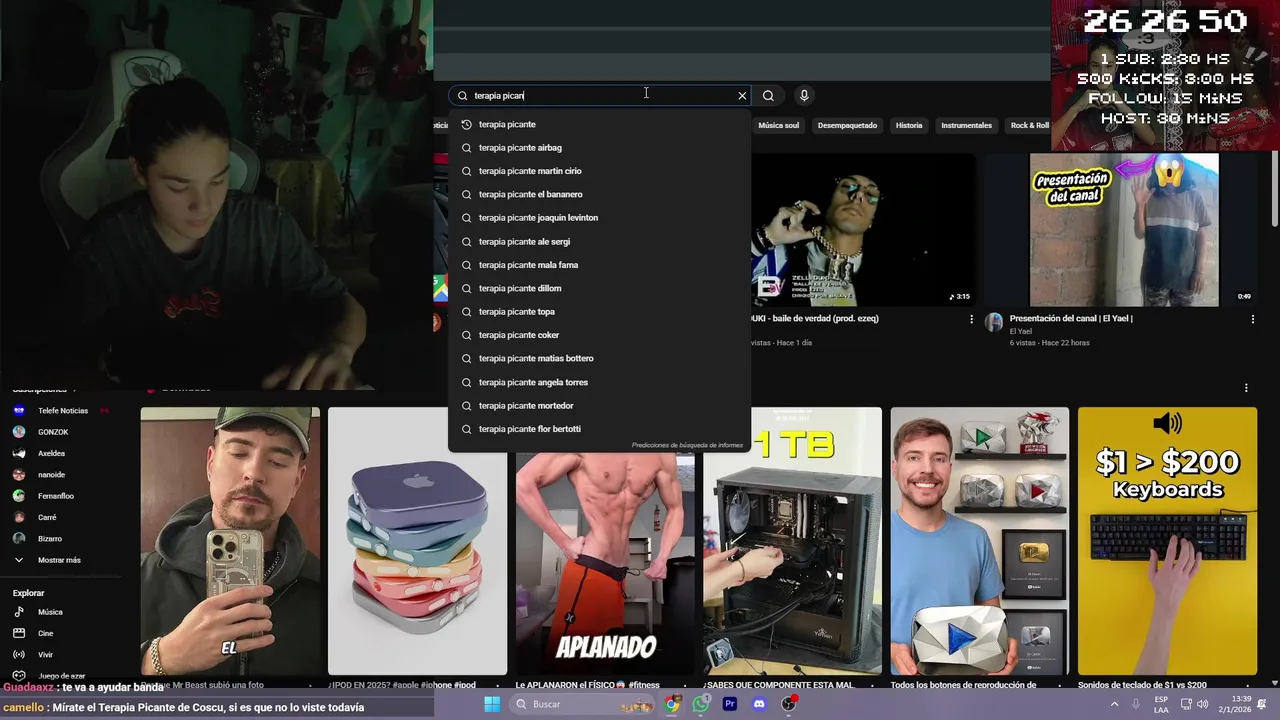Open stacked Mac minis iPod Short
Image resolution: width=1280 pixels, height=720 pixels.
[417, 541]
